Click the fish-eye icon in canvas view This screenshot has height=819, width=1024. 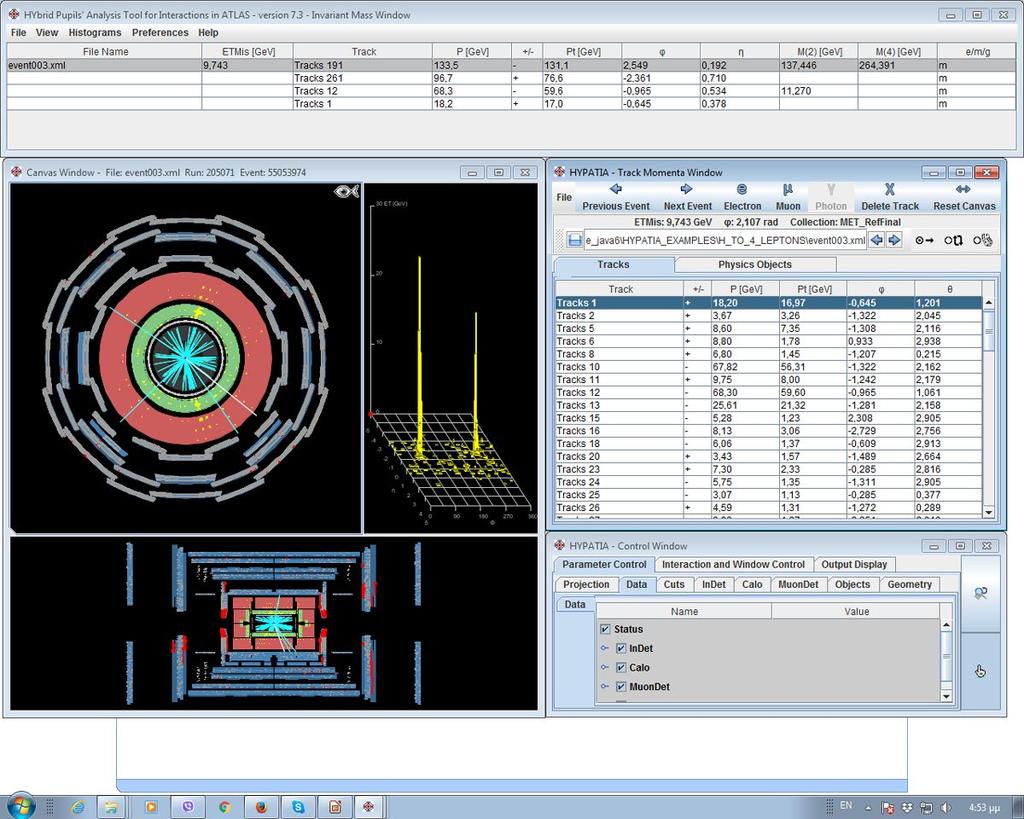pos(346,191)
